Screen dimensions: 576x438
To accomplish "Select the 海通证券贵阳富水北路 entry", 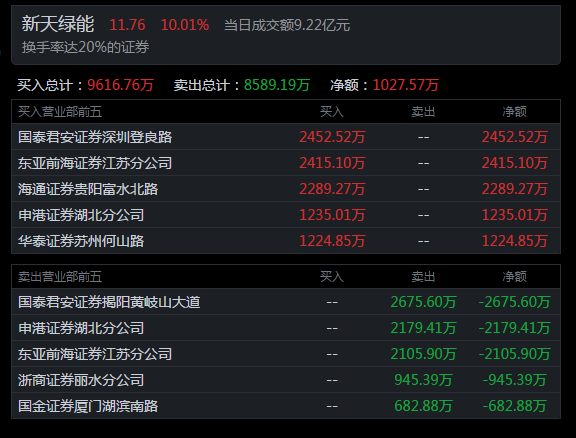I will click(x=286, y=189).
